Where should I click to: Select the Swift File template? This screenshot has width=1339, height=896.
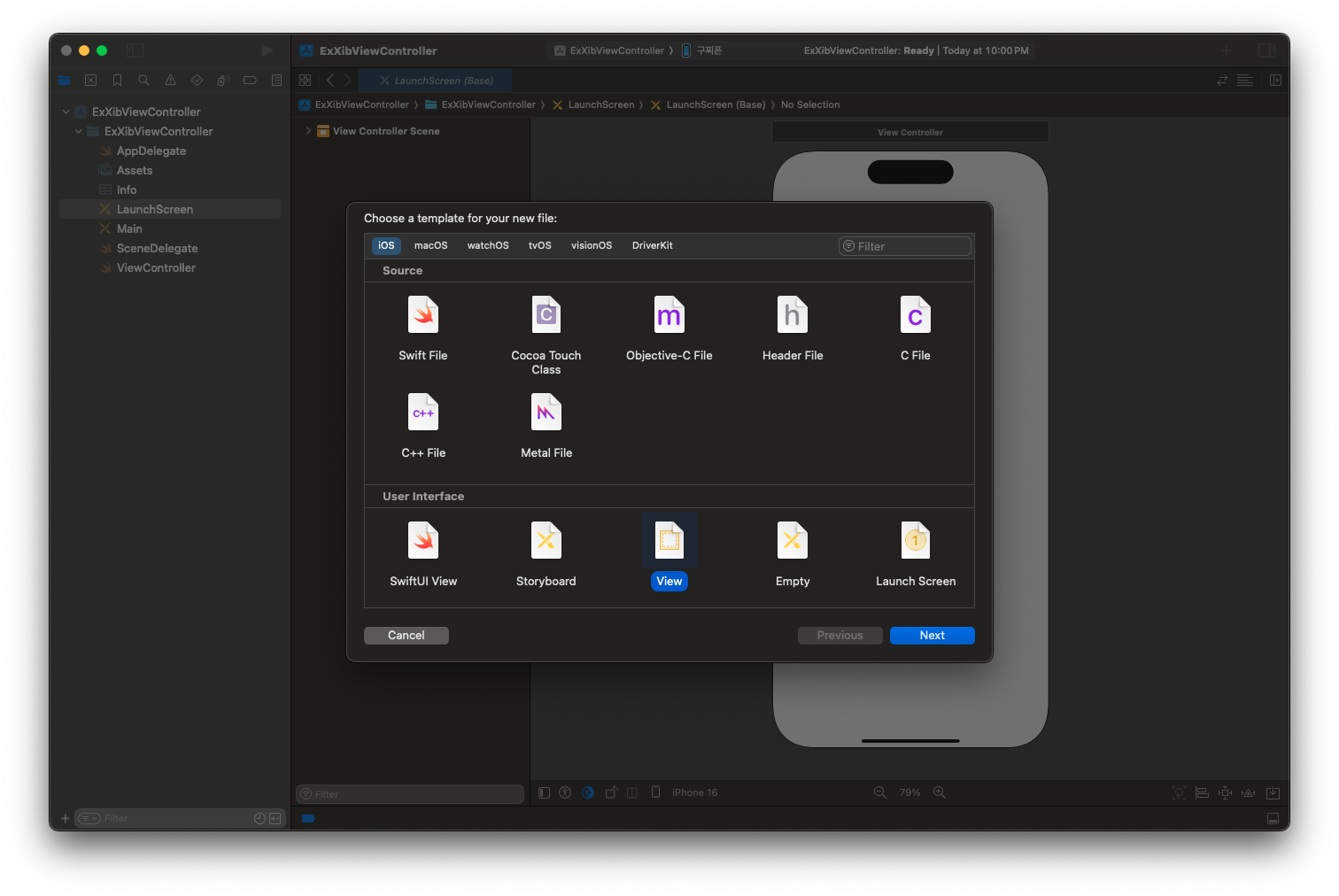(423, 328)
